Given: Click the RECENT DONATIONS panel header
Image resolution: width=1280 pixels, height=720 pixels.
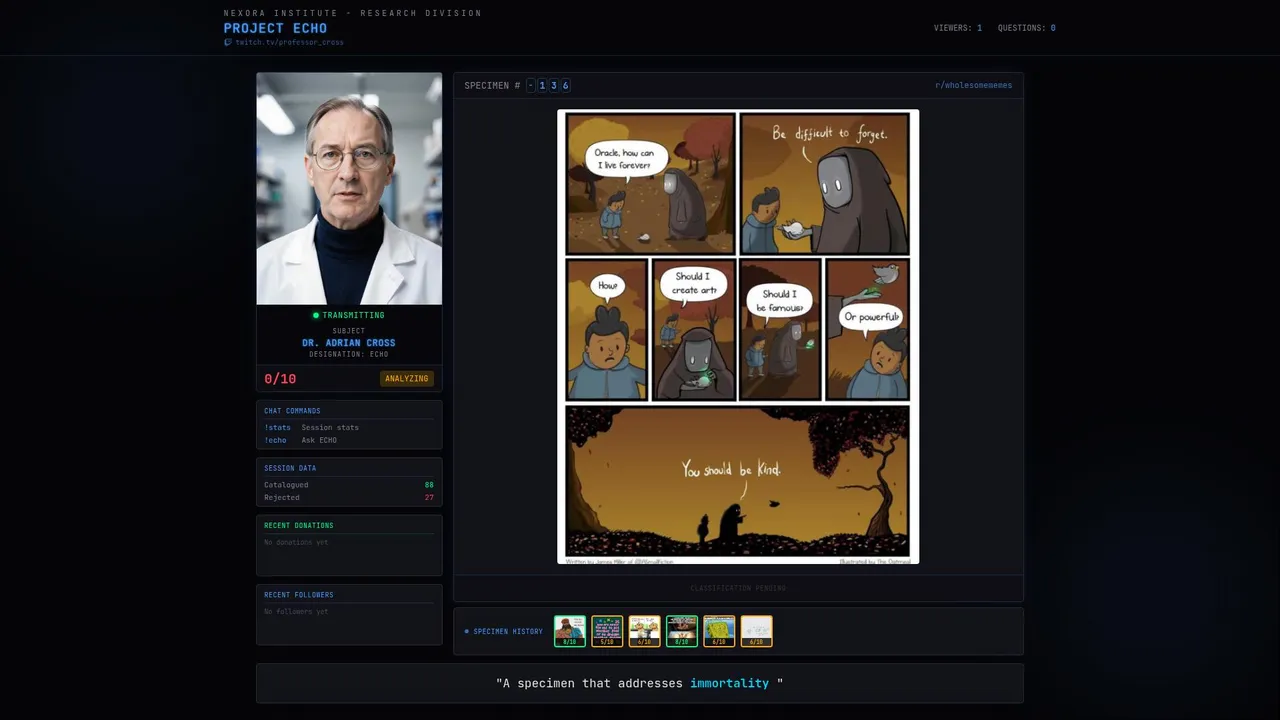Looking at the screenshot, I should (299, 525).
